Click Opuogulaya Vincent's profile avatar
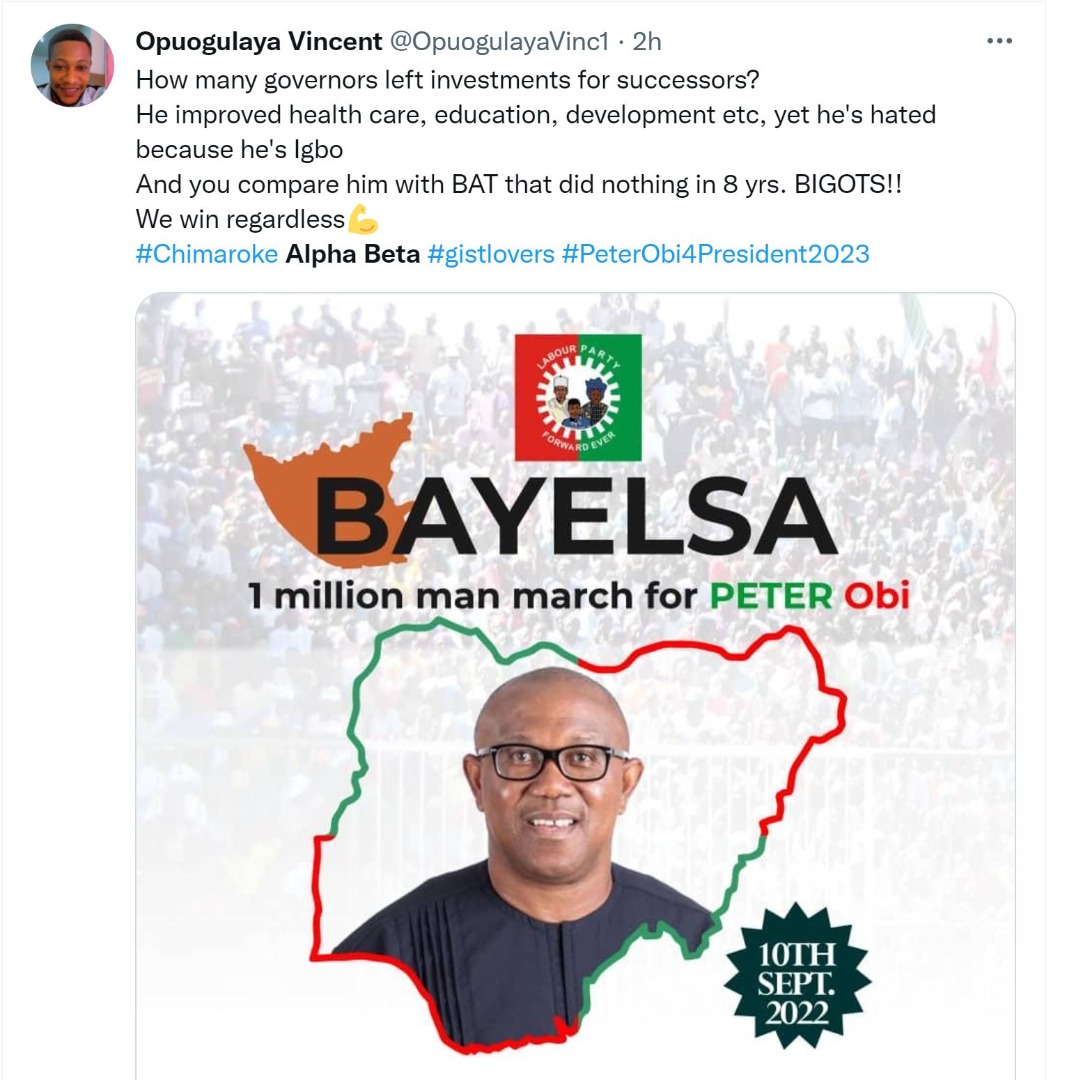 tap(72, 65)
